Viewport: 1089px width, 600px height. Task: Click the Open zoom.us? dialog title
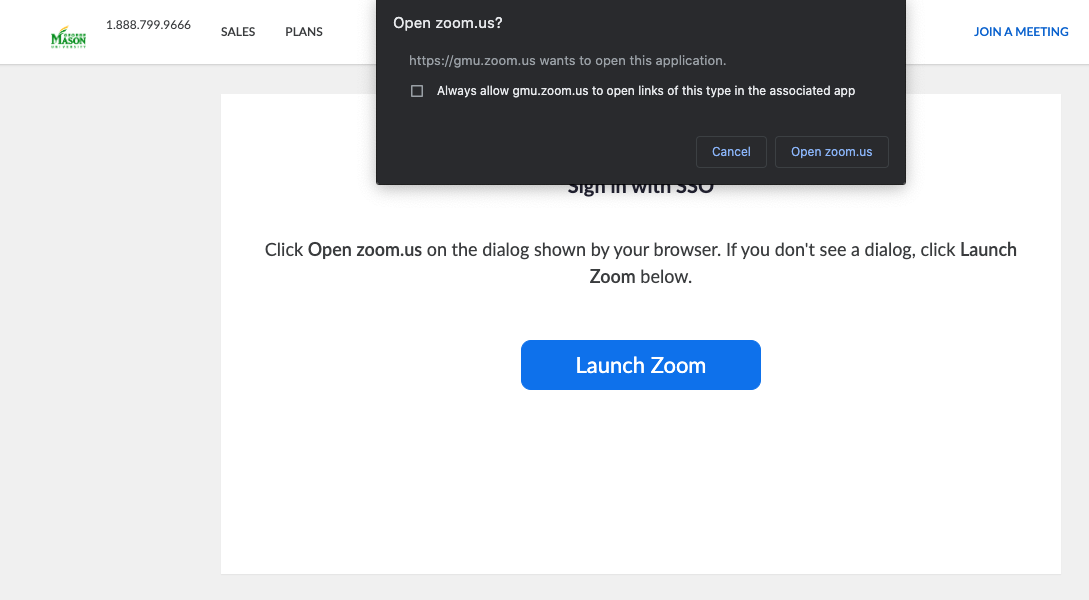pyautogui.click(x=448, y=22)
